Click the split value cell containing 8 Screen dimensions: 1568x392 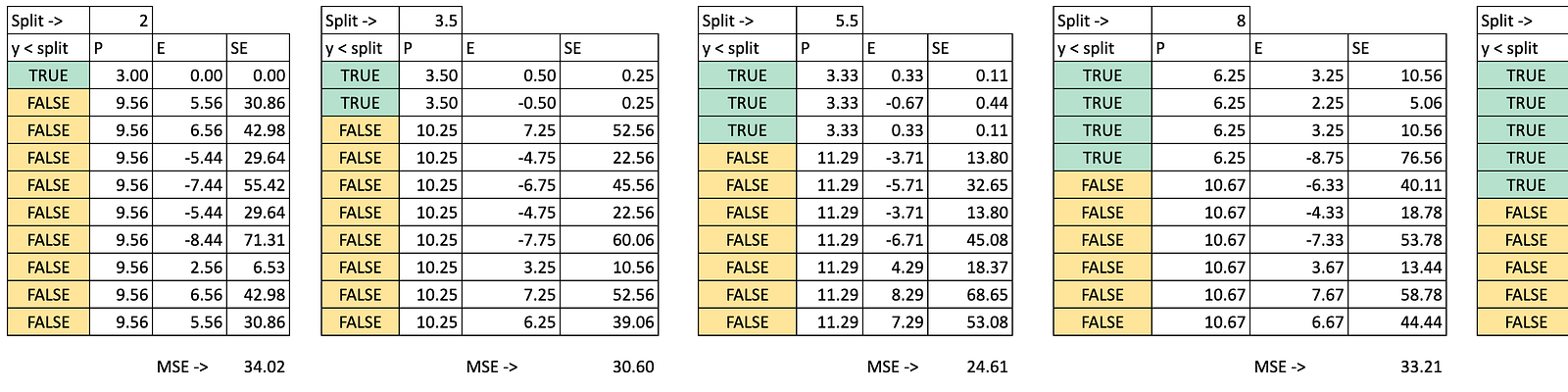[x=1200, y=21]
